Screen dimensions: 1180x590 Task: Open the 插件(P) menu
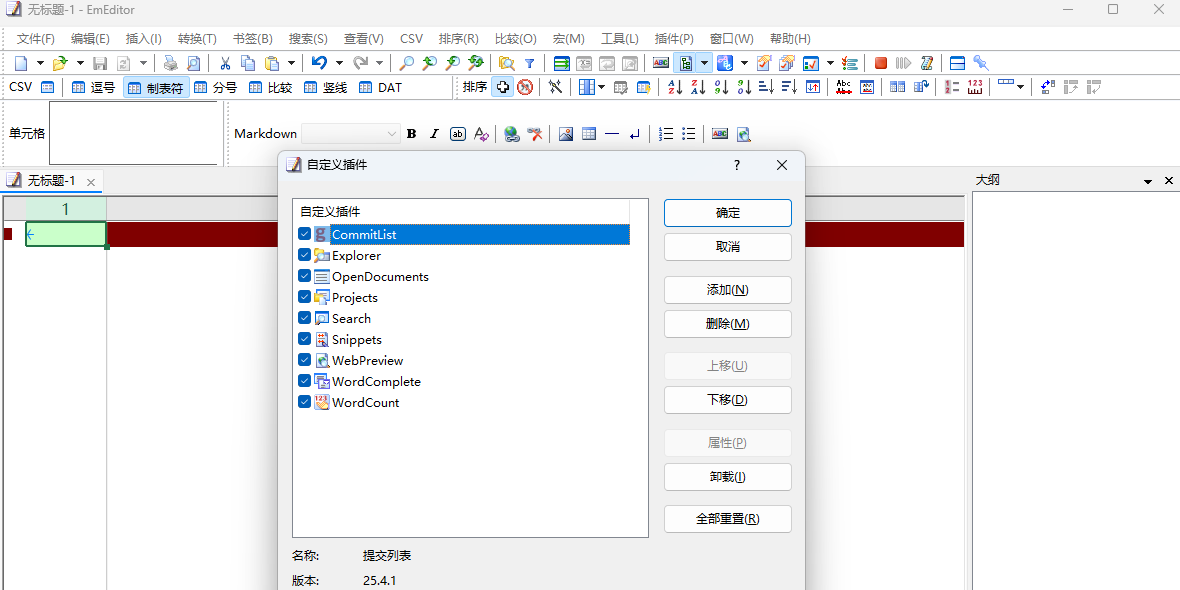(x=674, y=39)
